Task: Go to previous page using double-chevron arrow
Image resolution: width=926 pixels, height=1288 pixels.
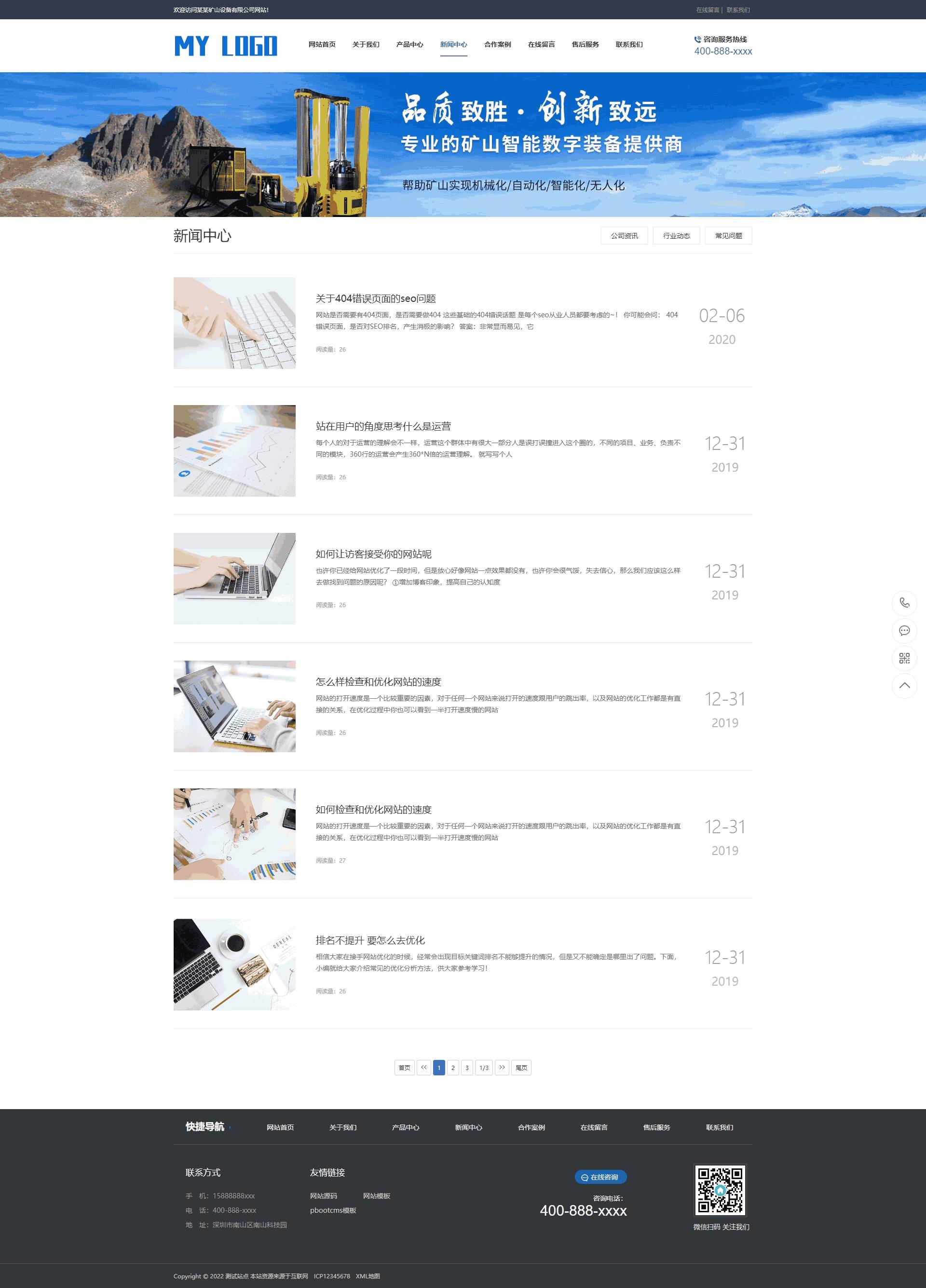Action: click(x=424, y=1068)
